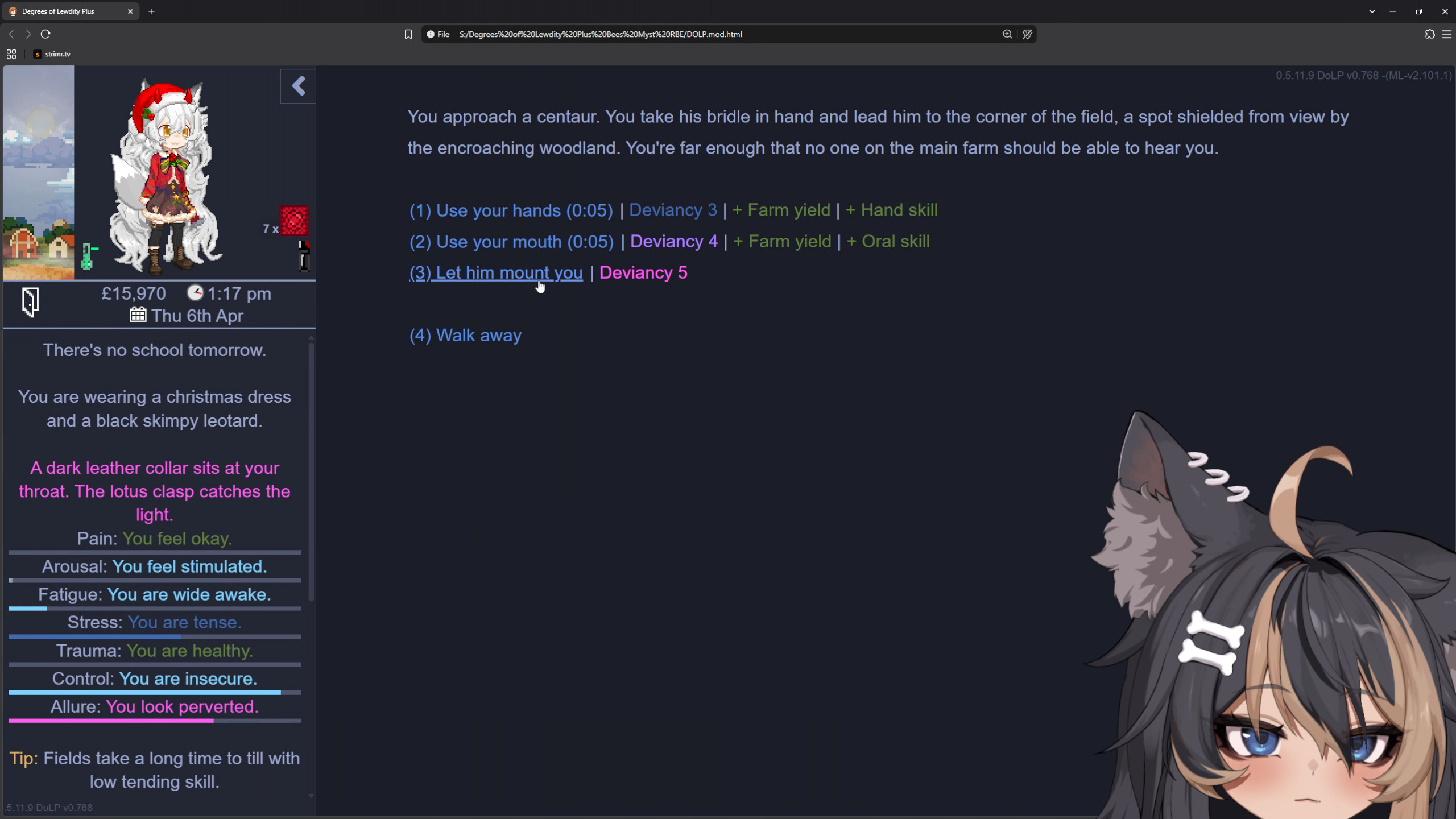Click the "You are insecure." control text
This screenshot has height=819, width=1456.
tap(188, 679)
